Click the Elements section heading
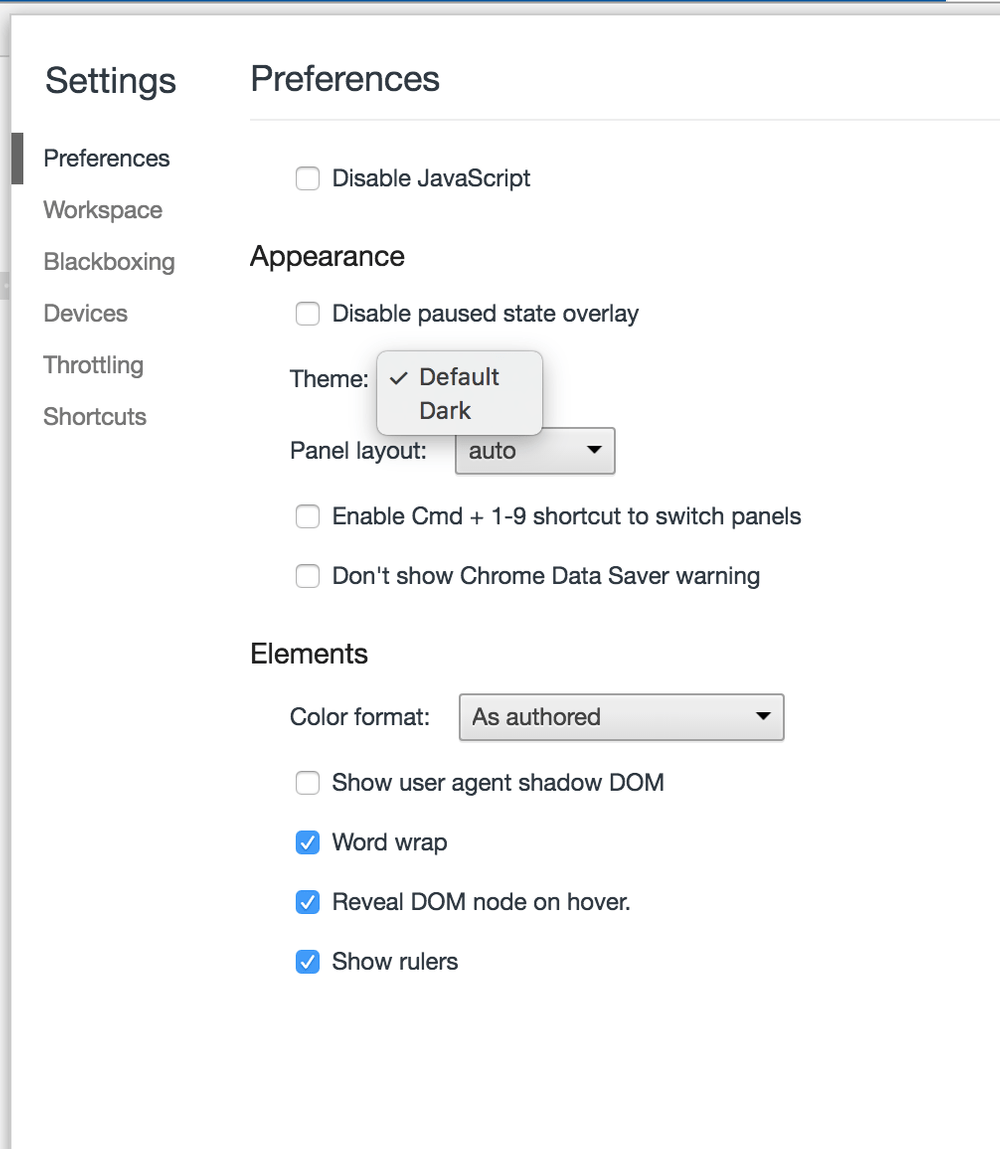The image size is (1000, 1149). point(308,654)
